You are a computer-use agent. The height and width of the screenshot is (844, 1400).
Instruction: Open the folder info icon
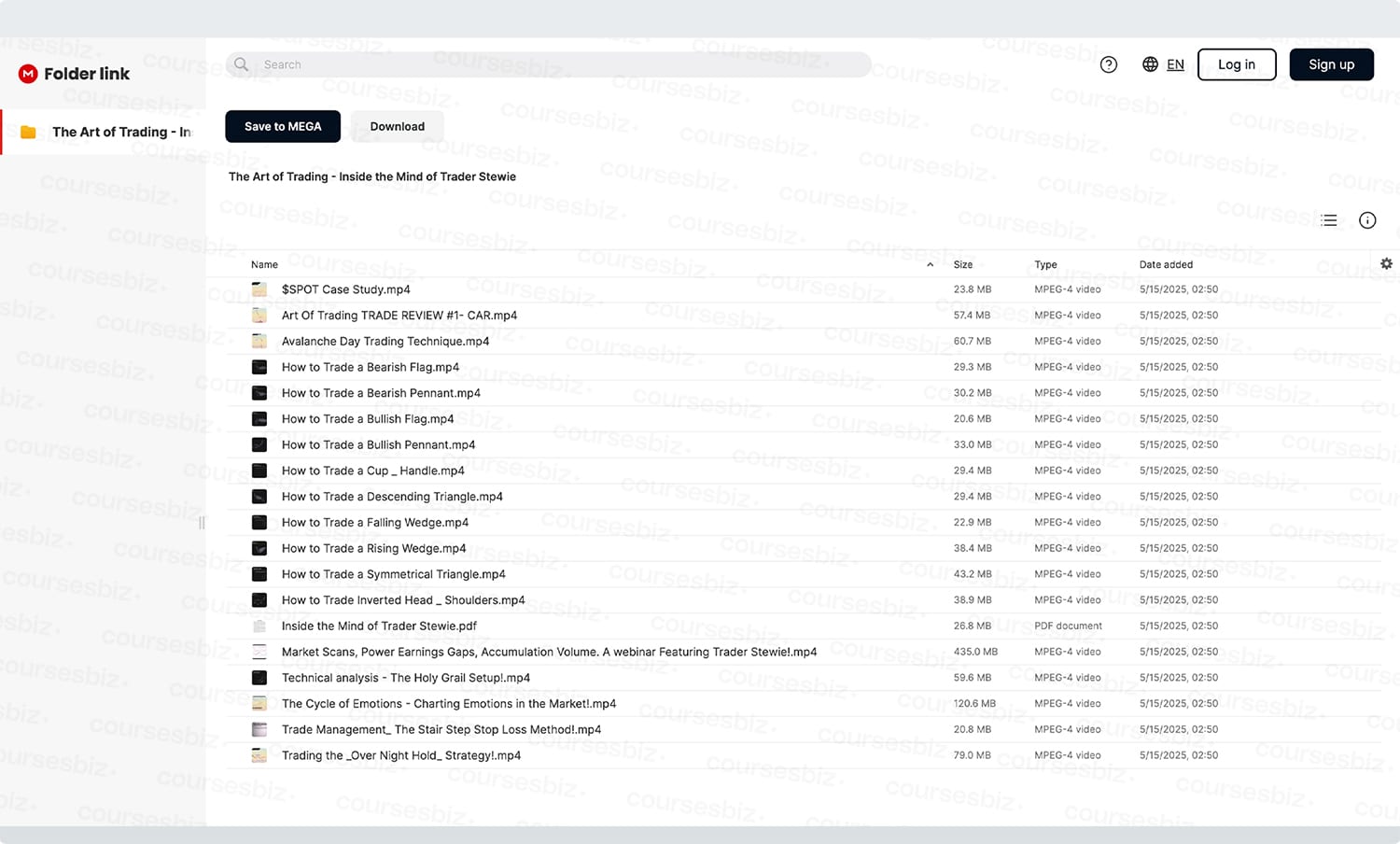click(x=1367, y=220)
